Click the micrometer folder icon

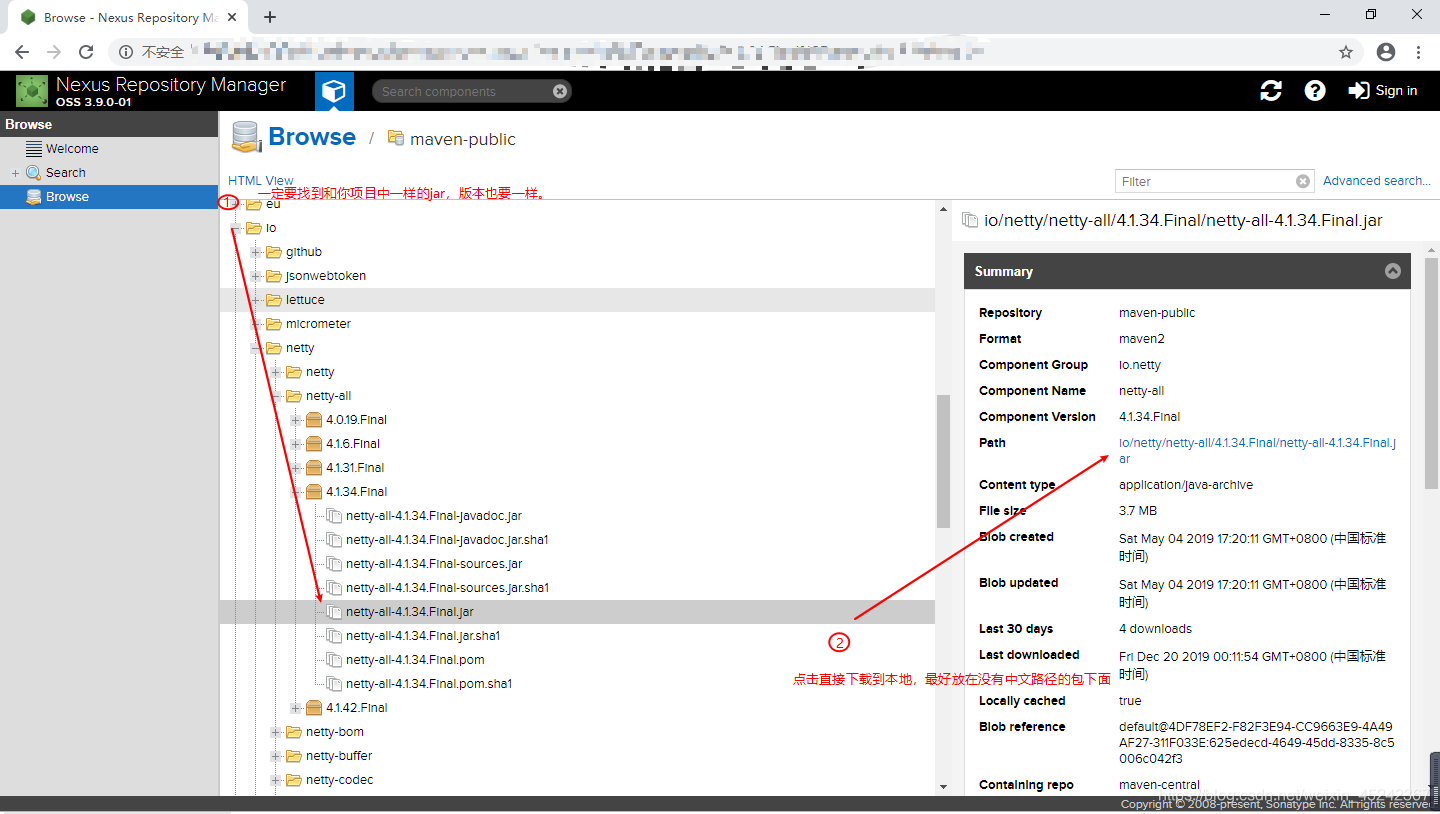tap(274, 324)
